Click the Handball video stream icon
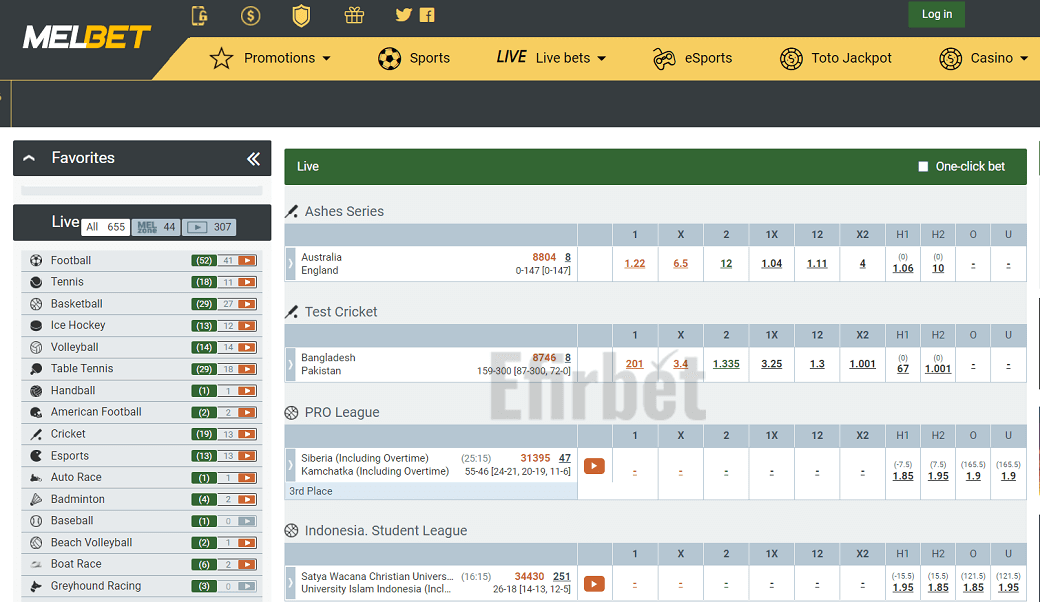The height and width of the screenshot is (602, 1040). point(247,391)
